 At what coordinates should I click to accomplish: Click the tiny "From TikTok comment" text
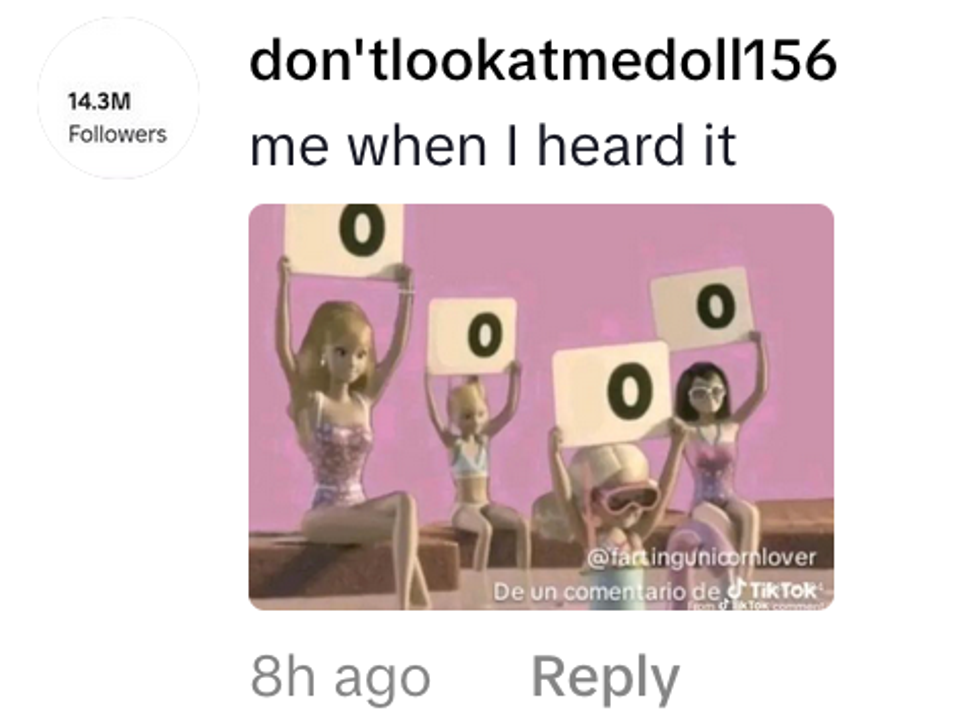758,606
